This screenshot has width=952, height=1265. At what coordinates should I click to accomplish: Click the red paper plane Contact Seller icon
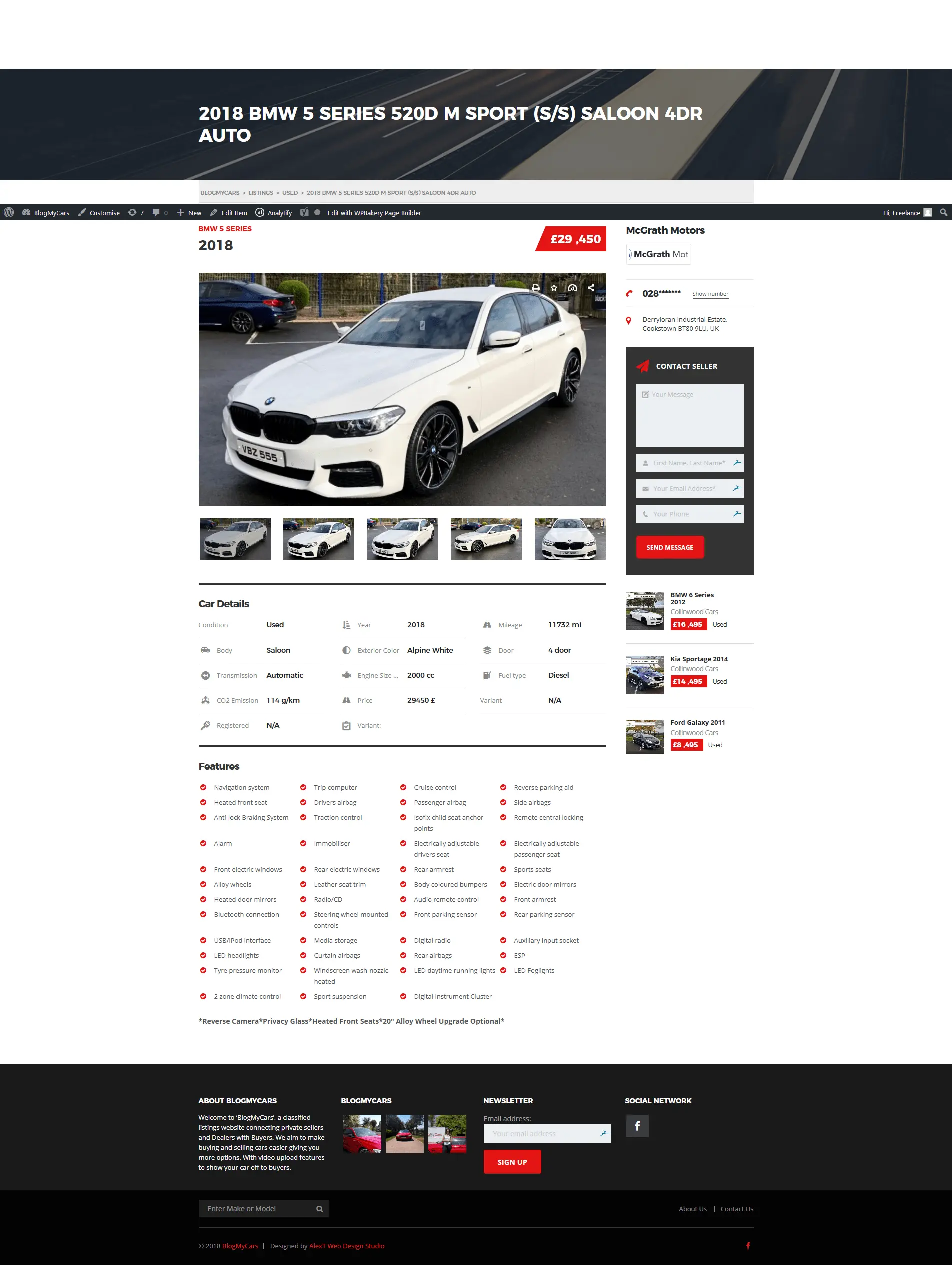(x=643, y=366)
